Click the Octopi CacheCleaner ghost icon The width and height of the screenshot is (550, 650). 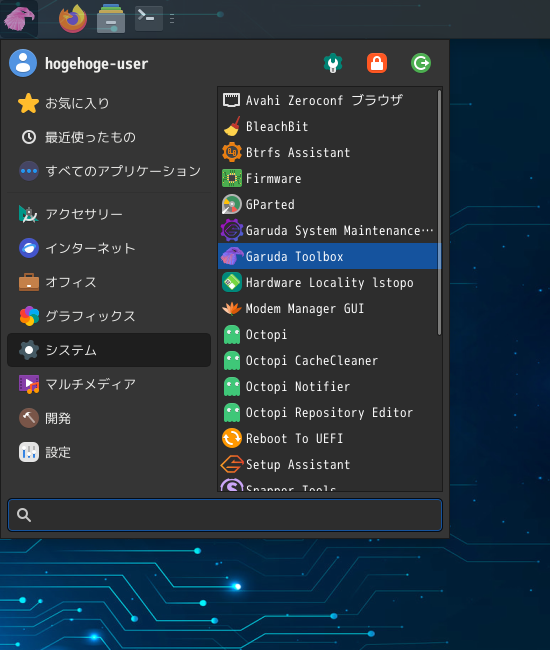pyautogui.click(x=231, y=360)
